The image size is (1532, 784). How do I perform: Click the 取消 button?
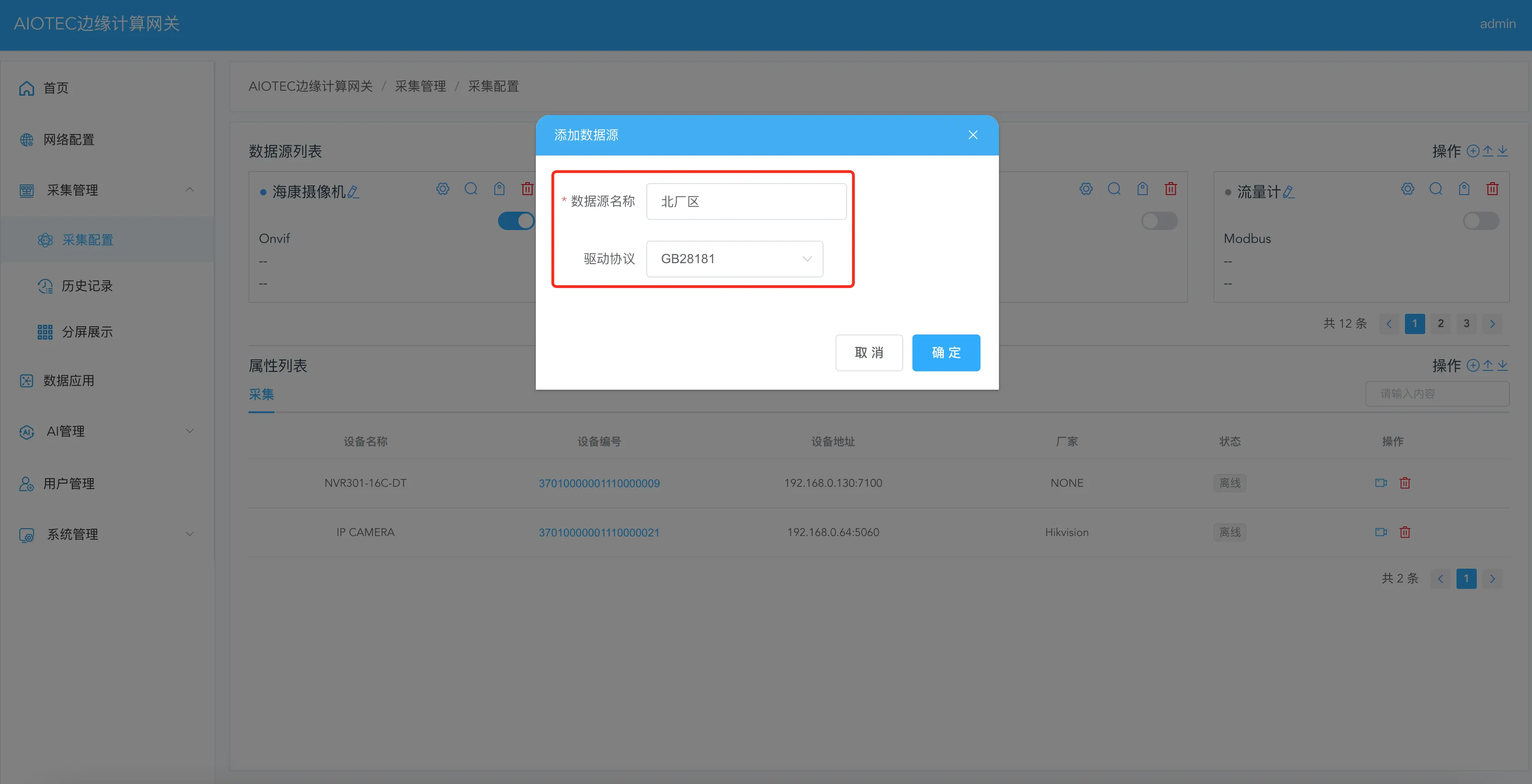point(868,352)
